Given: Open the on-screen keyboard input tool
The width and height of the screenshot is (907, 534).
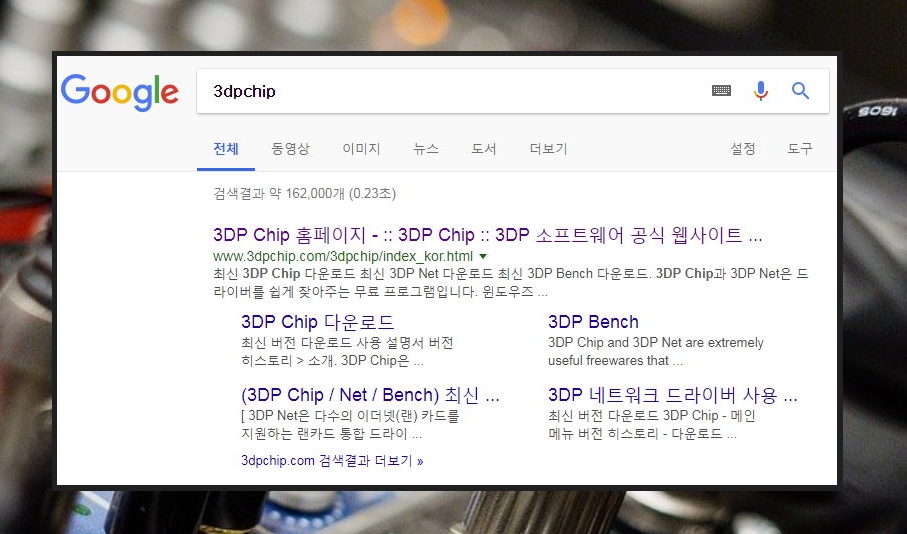Looking at the screenshot, I should tap(721, 90).
